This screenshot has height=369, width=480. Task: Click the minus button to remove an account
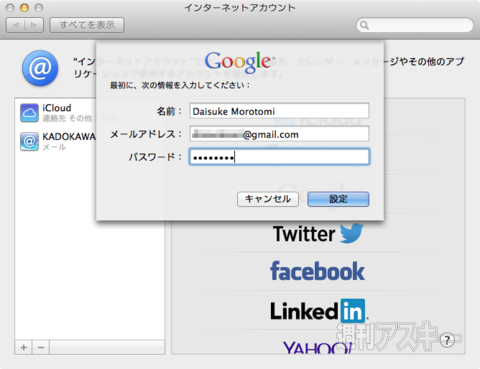[x=41, y=347]
